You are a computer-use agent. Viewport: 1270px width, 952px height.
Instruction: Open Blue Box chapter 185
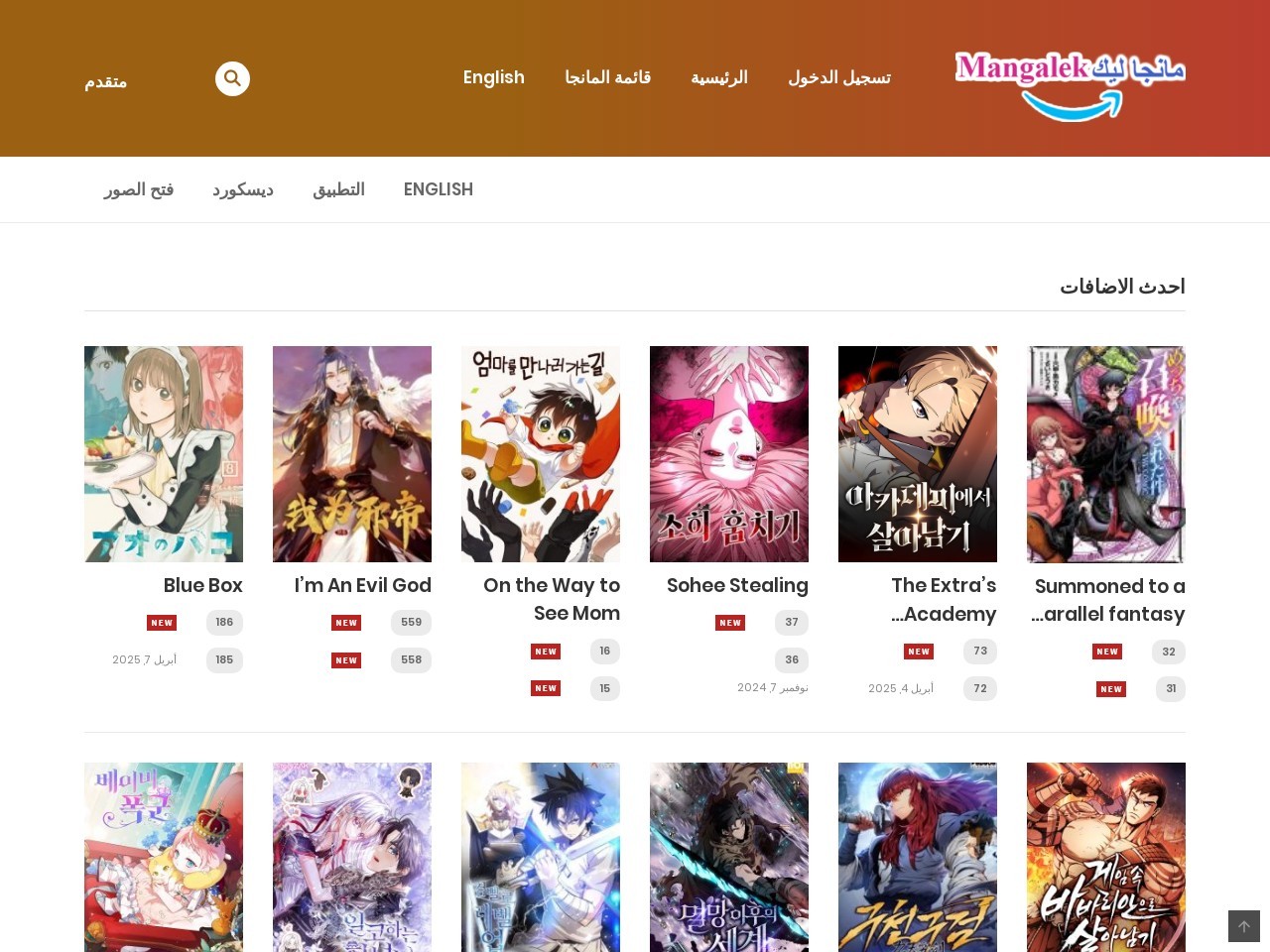click(x=224, y=660)
